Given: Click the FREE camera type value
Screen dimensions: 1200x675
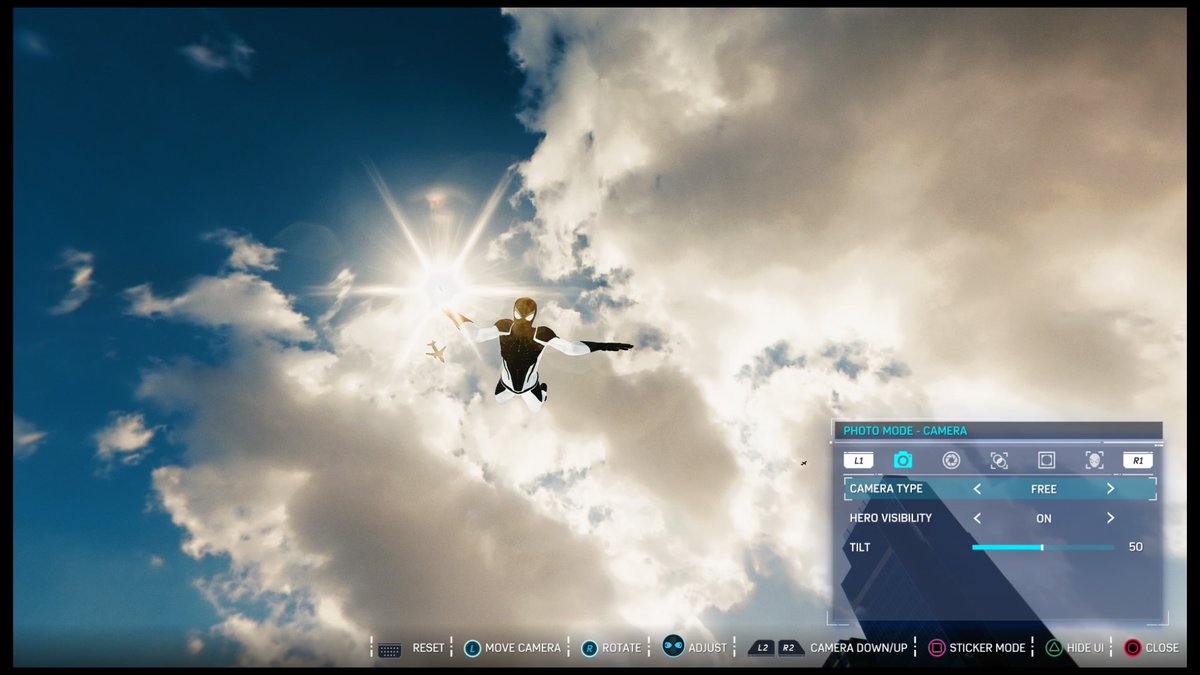Looking at the screenshot, I should (1044, 489).
